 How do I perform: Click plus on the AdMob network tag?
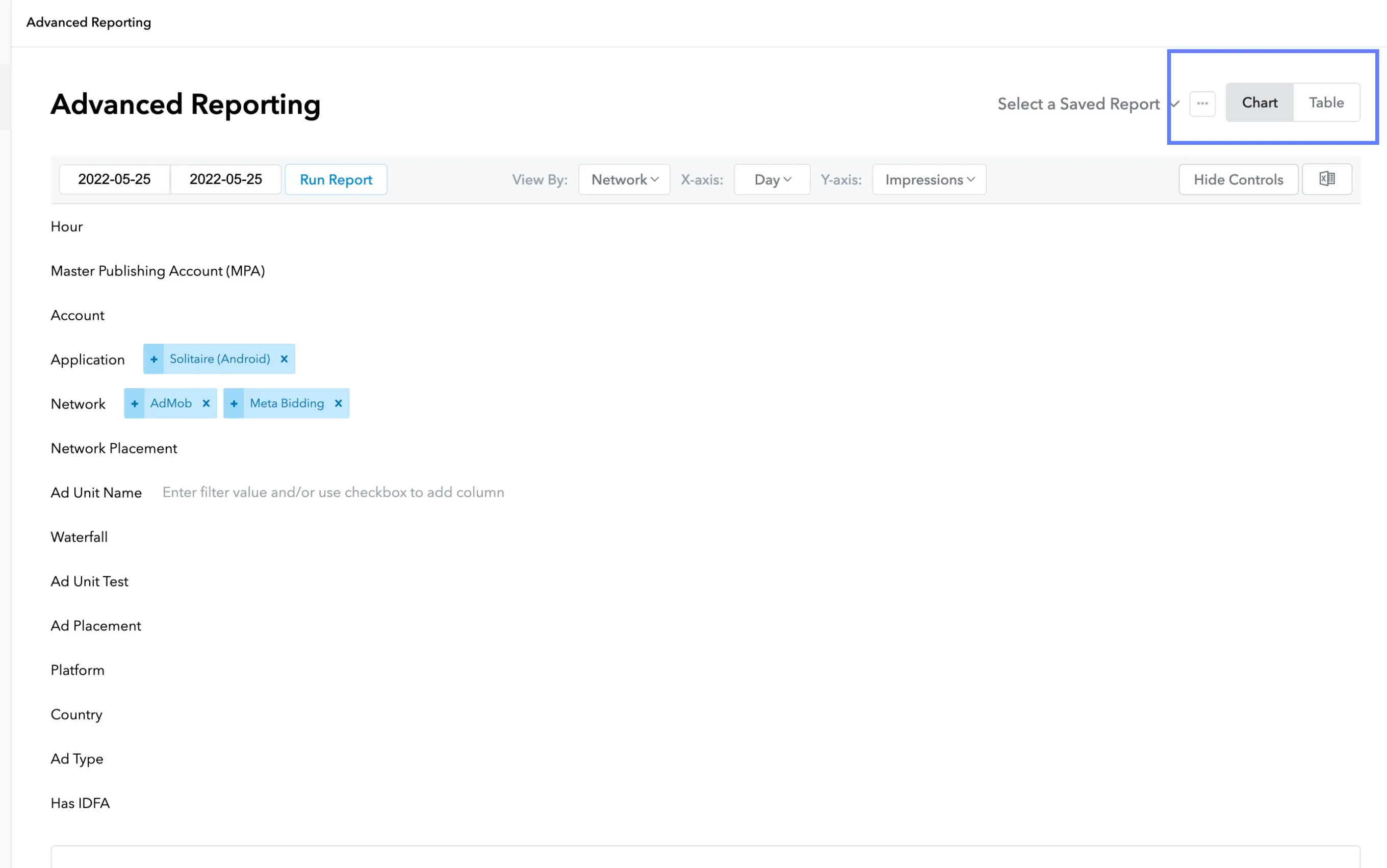coord(135,403)
